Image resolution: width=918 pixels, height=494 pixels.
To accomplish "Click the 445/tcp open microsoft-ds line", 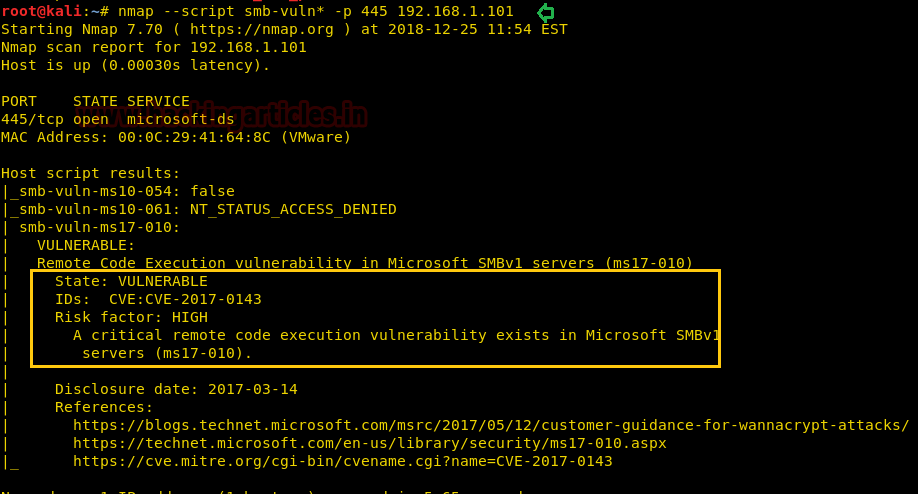I will [118, 119].
